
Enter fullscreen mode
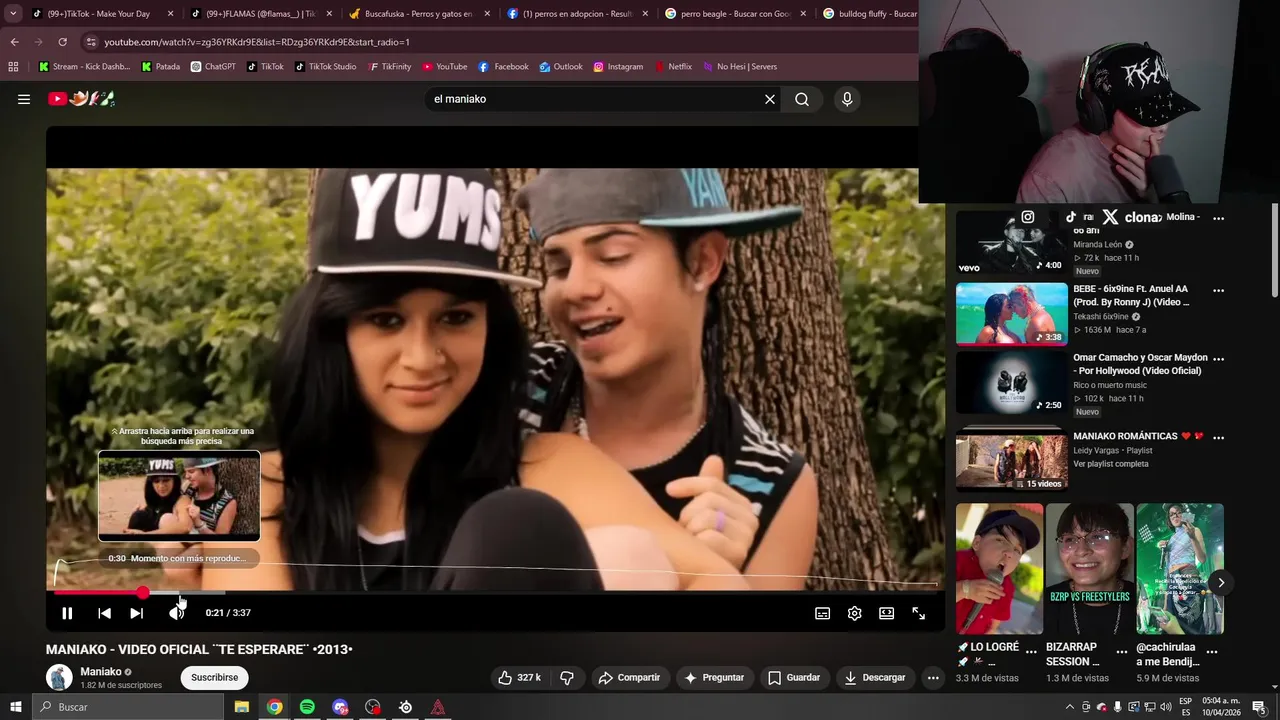coord(918,613)
